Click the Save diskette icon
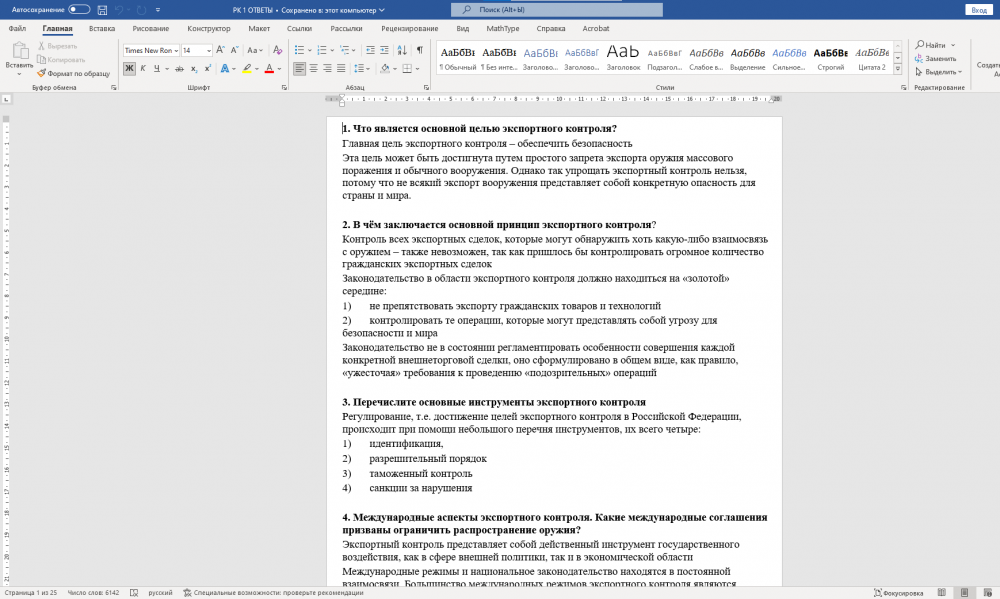Viewport: 1000px width, 599px height. pos(103,9)
